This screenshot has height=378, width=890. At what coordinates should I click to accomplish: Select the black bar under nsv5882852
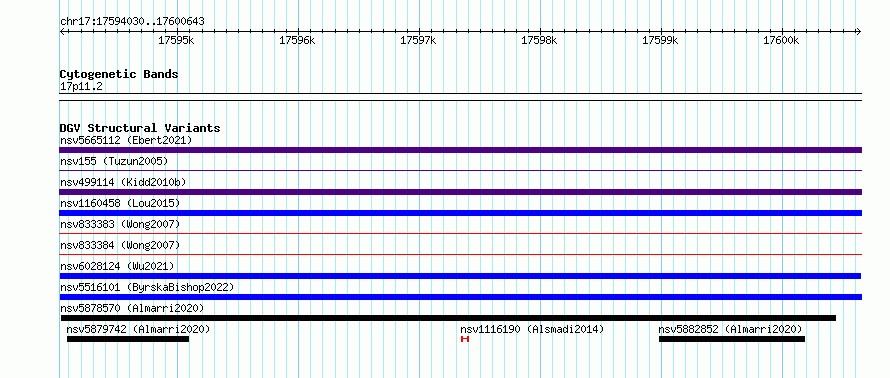click(732, 339)
